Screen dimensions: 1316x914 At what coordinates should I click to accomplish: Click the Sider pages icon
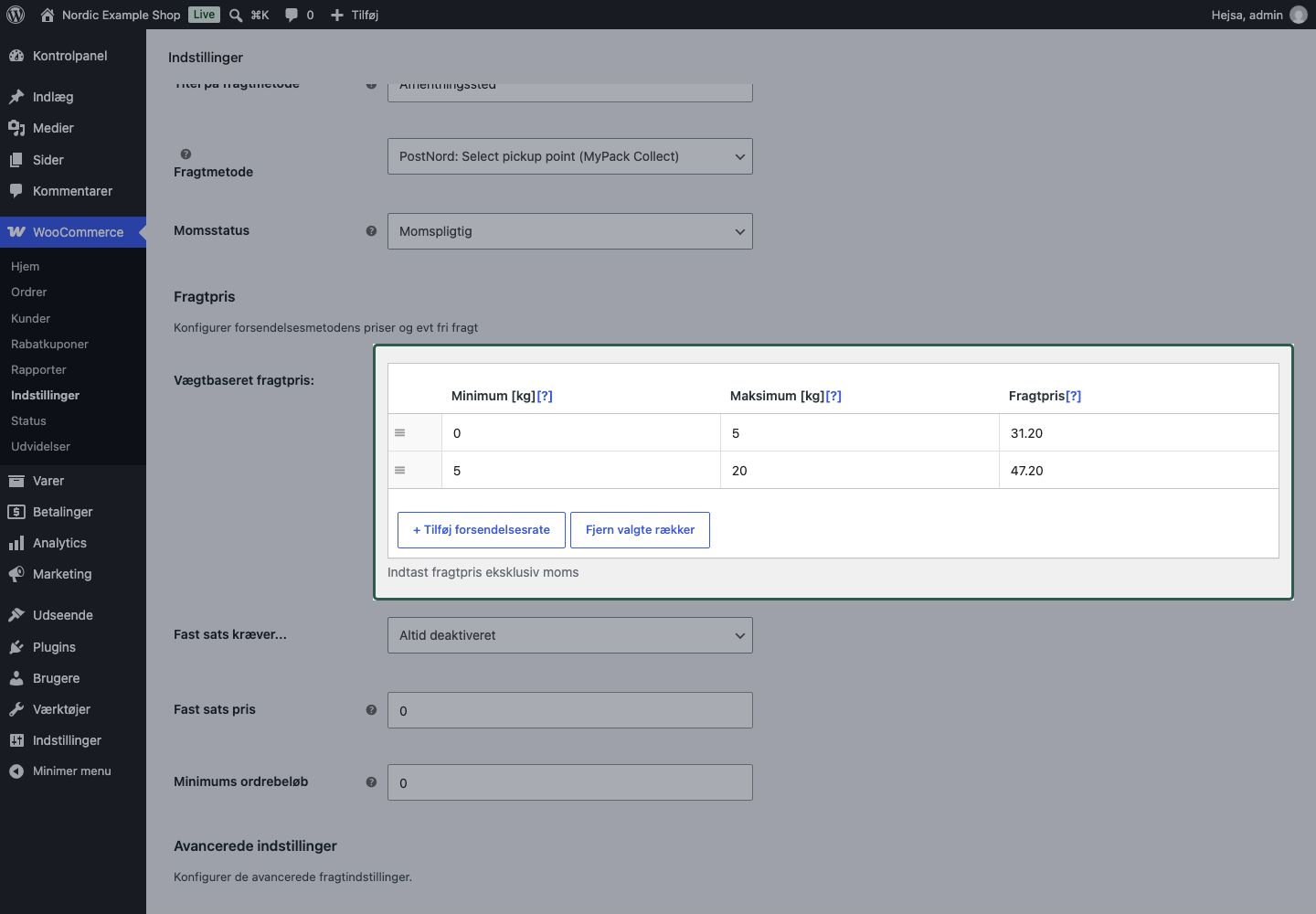click(16, 160)
